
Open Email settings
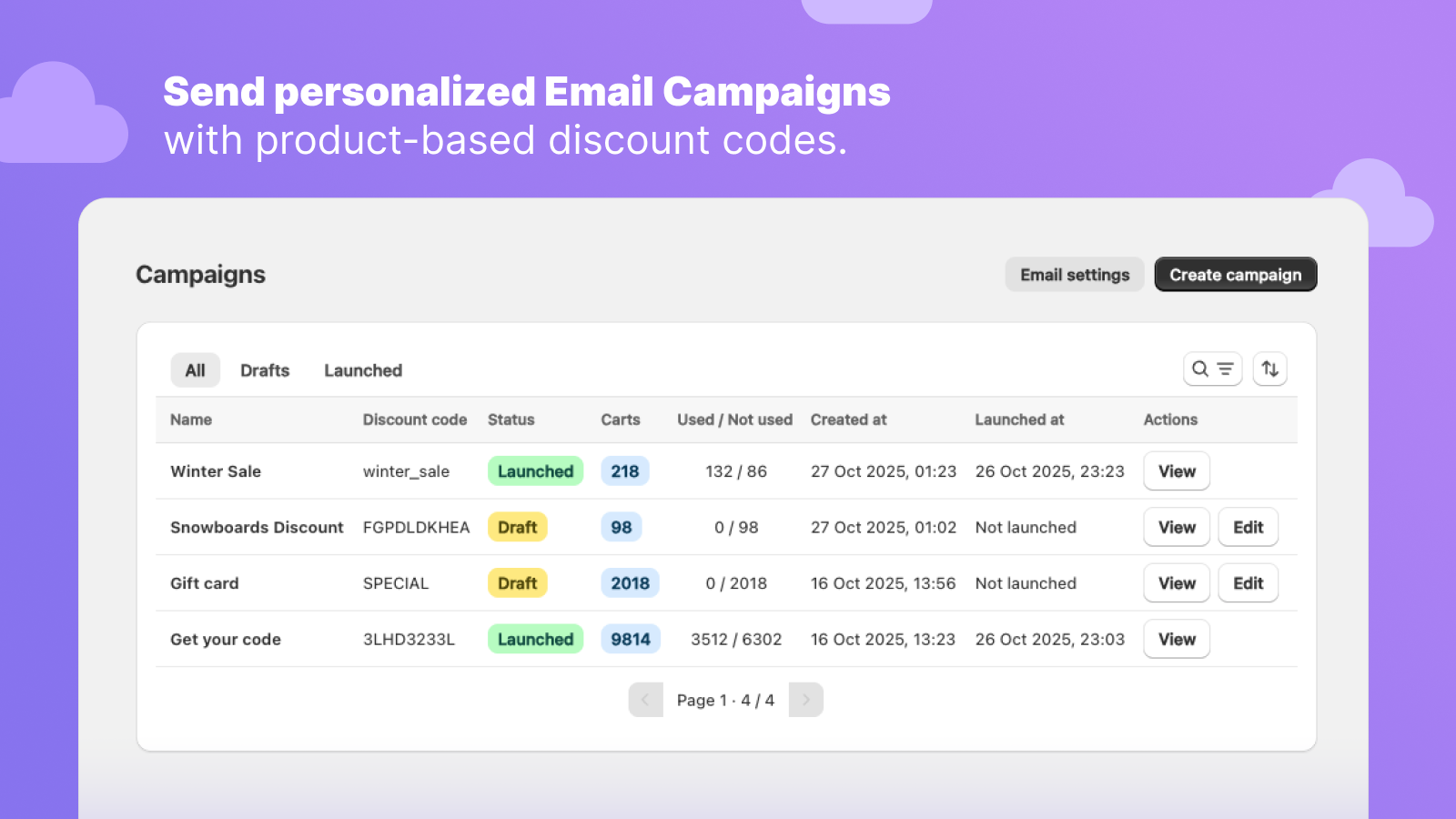click(1074, 274)
